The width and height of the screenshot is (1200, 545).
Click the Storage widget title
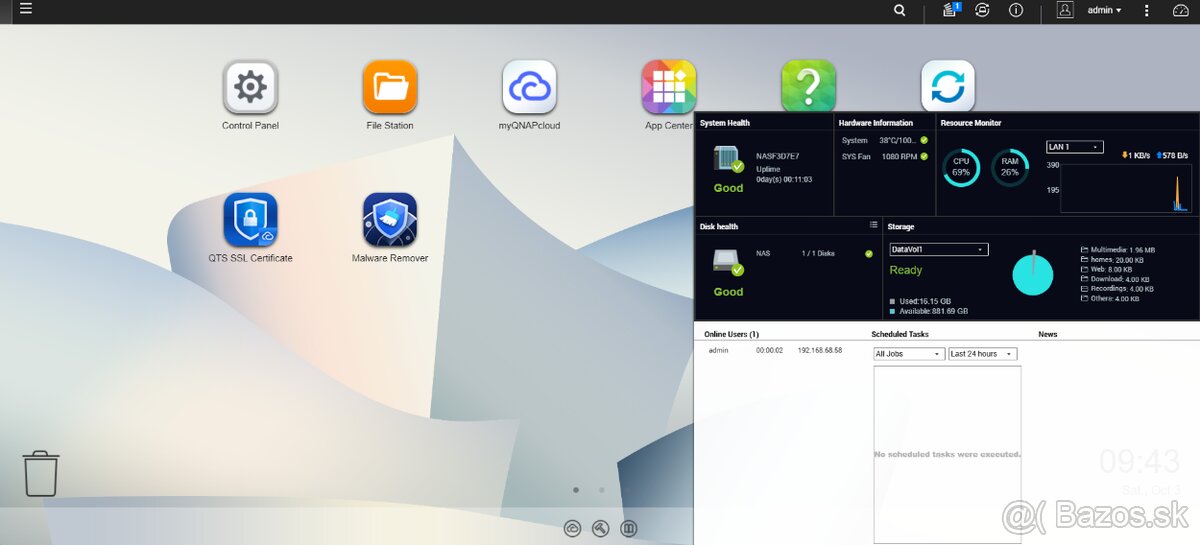(901, 227)
